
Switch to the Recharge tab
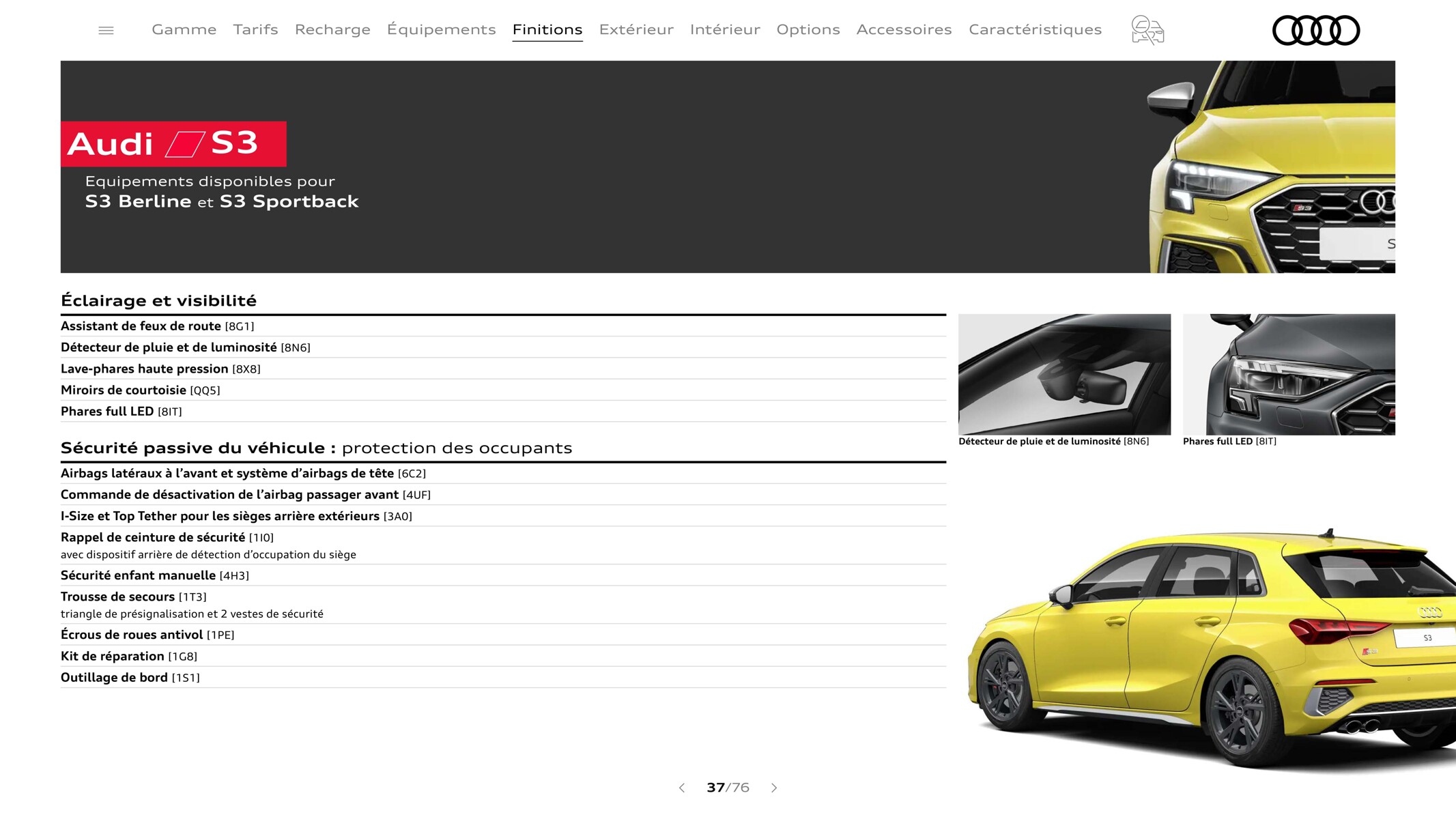(332, 29)
